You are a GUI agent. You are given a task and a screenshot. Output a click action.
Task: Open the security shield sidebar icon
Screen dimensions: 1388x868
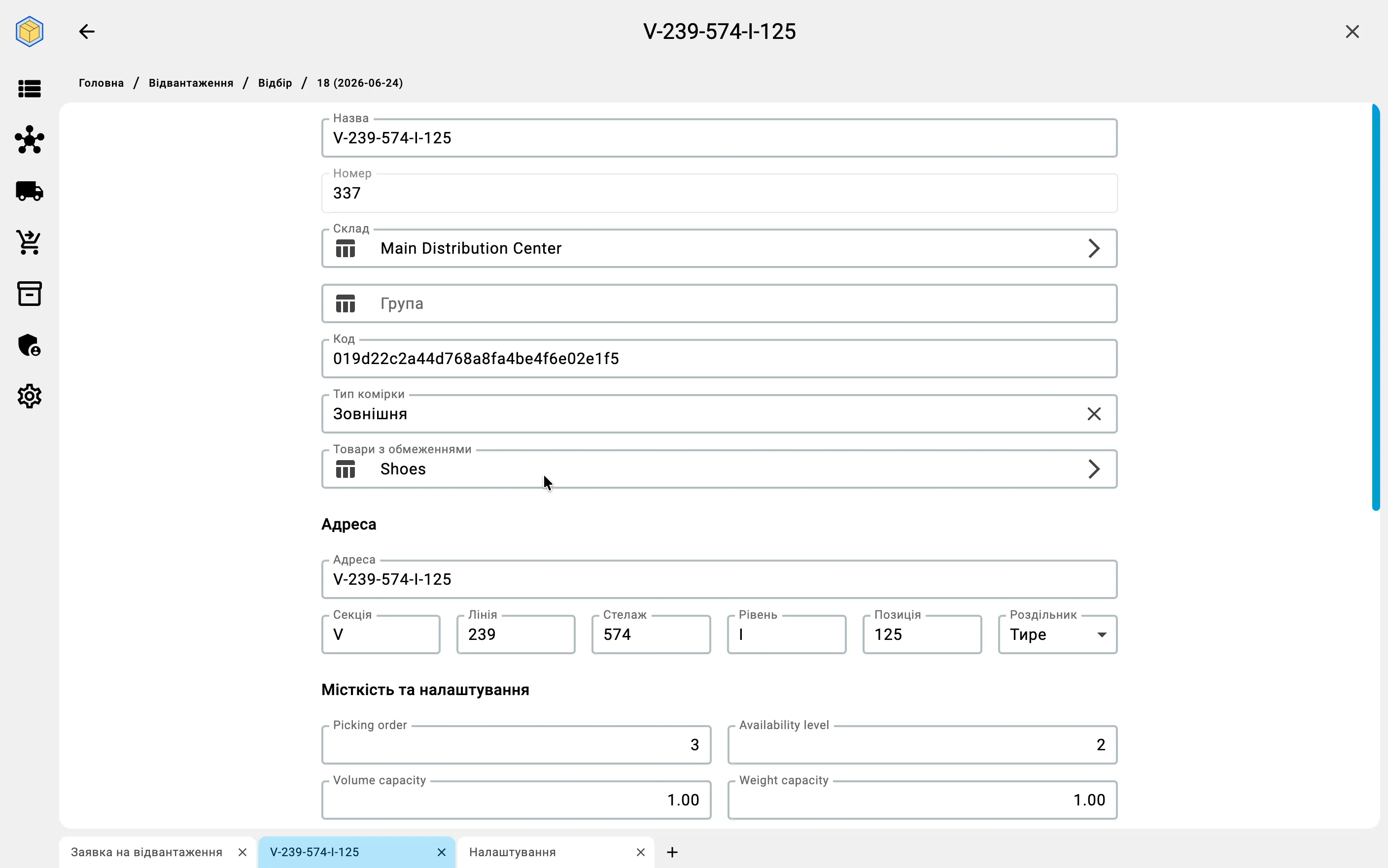(x=29, y=345)
